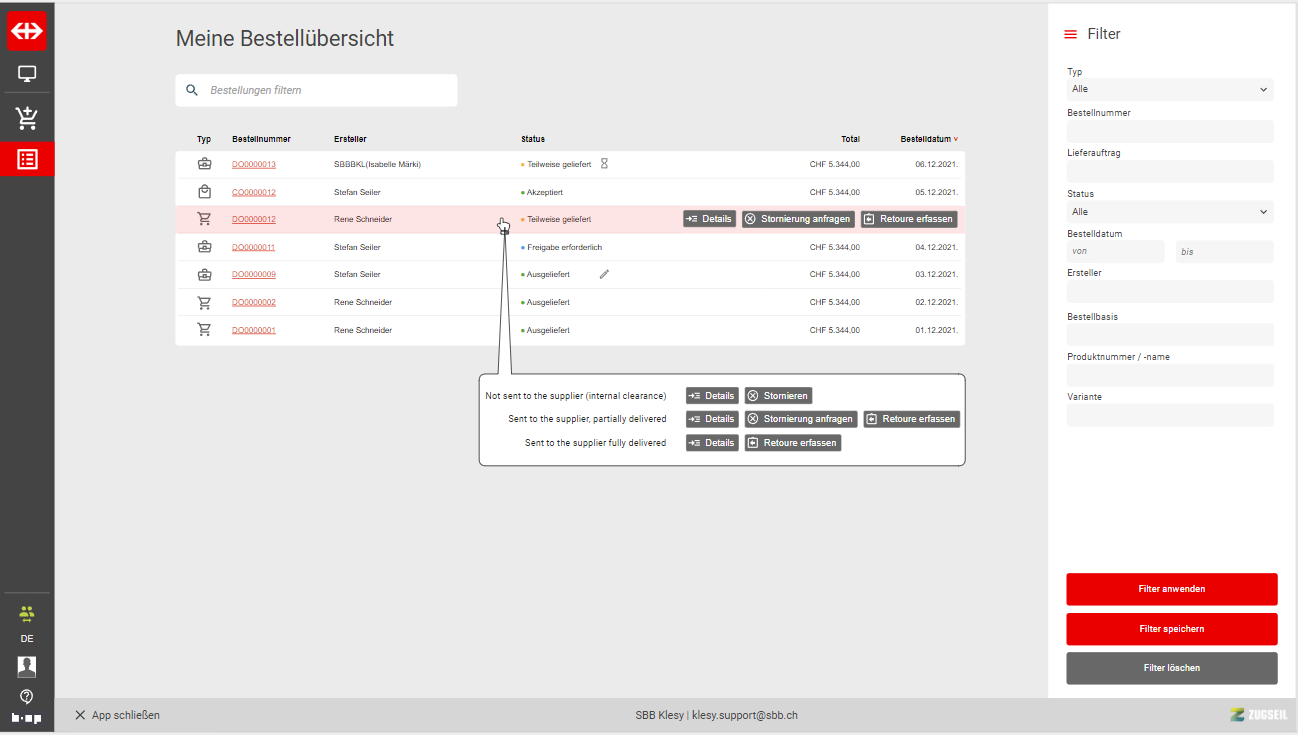Click the green group users icon
1298x735 pixels.
pos(27,613)
